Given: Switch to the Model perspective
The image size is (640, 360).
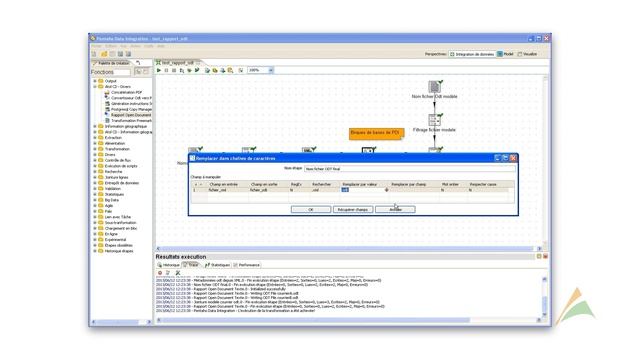Looking at the screenshot, I should click(505, 54).
